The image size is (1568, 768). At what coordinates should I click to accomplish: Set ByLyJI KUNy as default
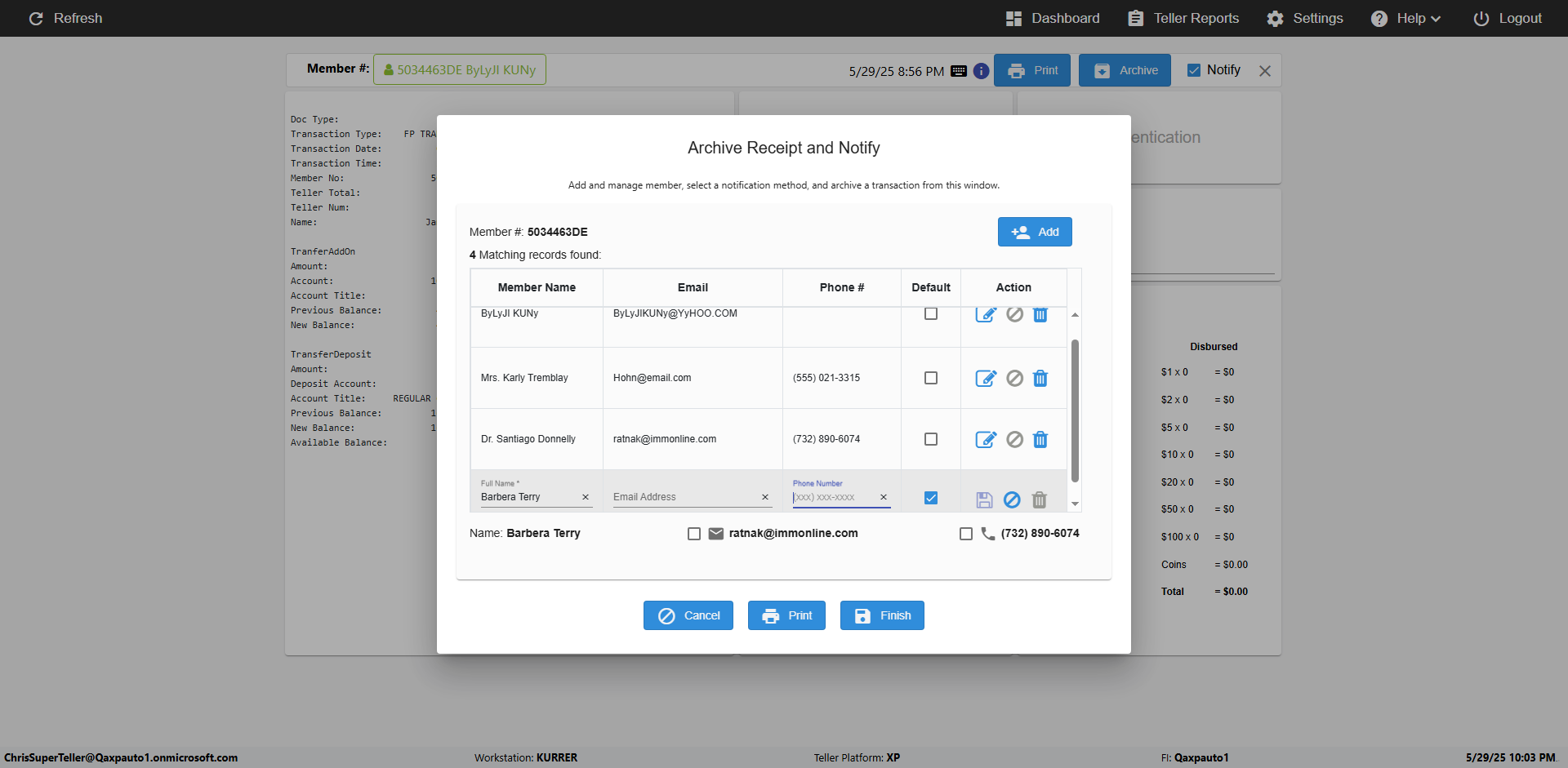931,314
